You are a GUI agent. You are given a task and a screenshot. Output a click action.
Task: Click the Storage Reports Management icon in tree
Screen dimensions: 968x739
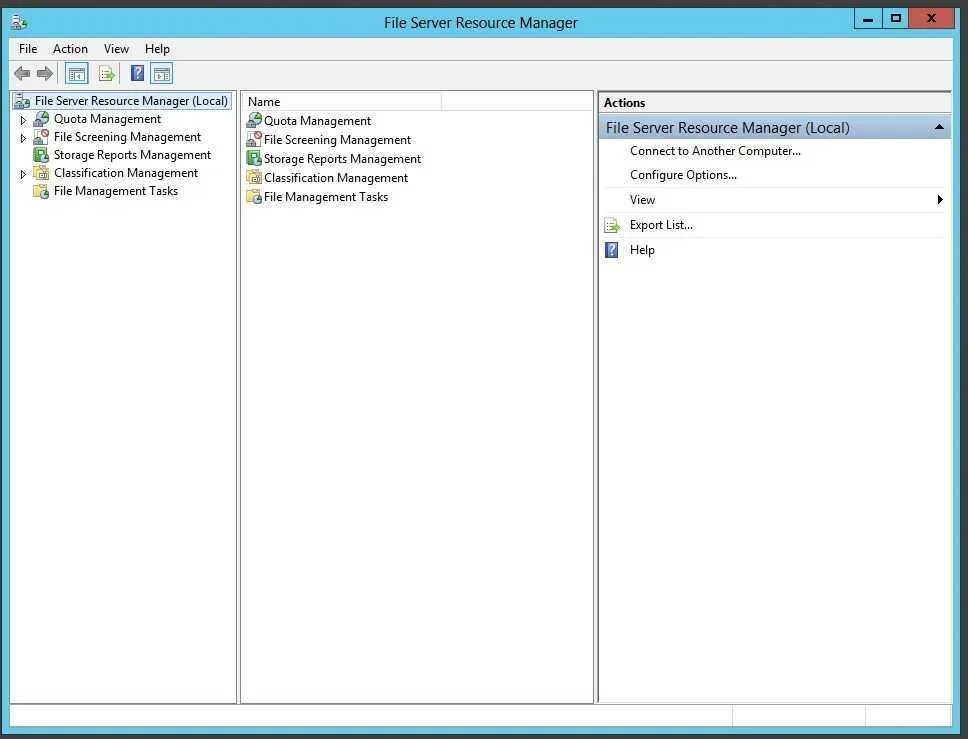[x=41, y=154]
